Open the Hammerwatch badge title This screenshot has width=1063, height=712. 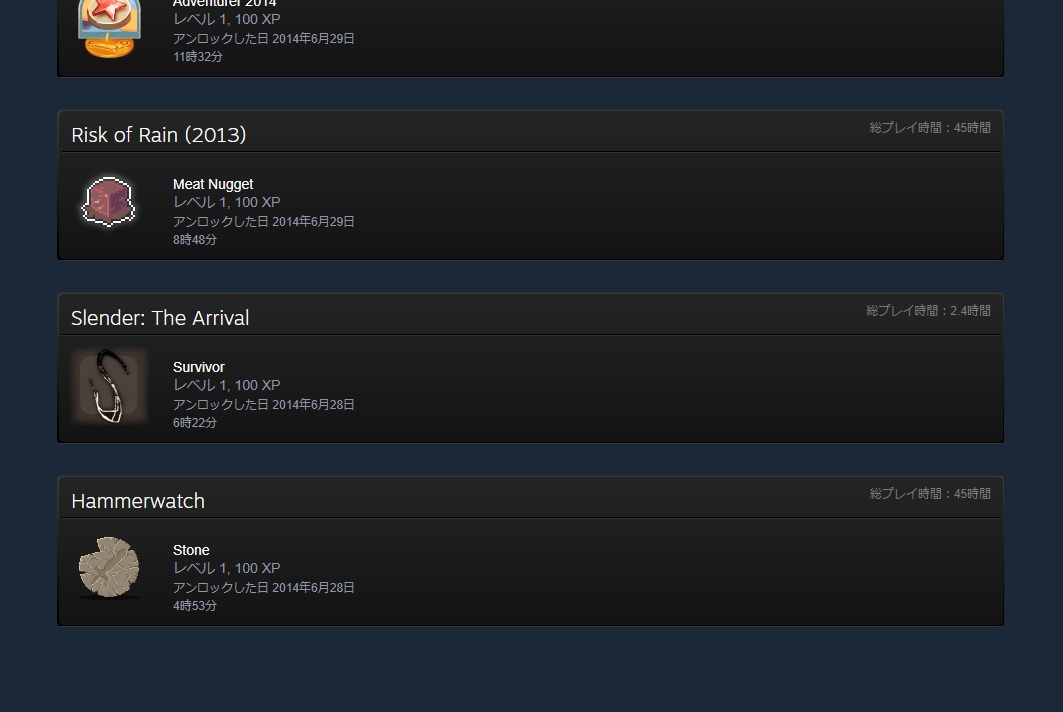pyautogui.click(x=138, y=501)
